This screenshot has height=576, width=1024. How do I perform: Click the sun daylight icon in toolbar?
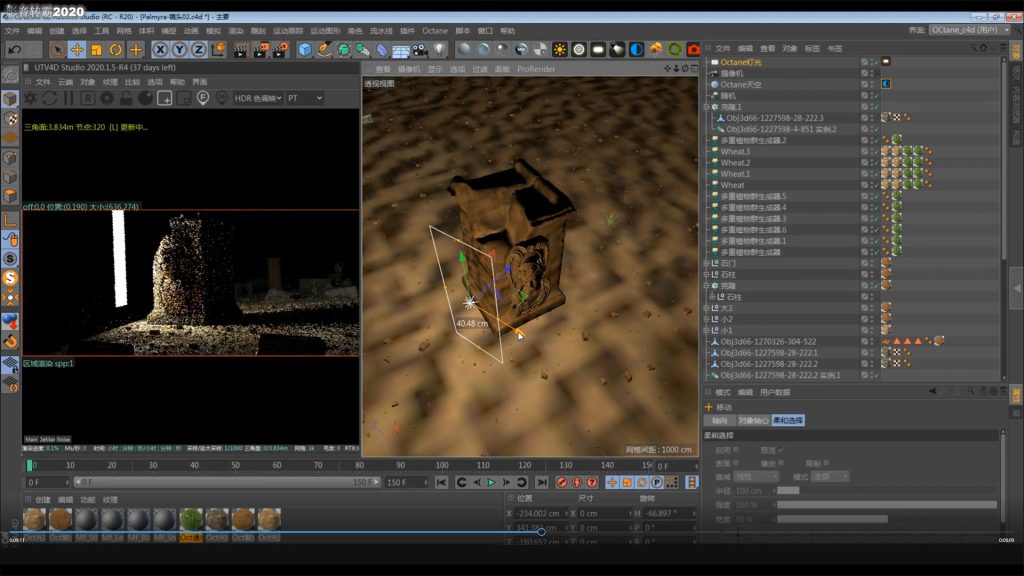[559, 49]
